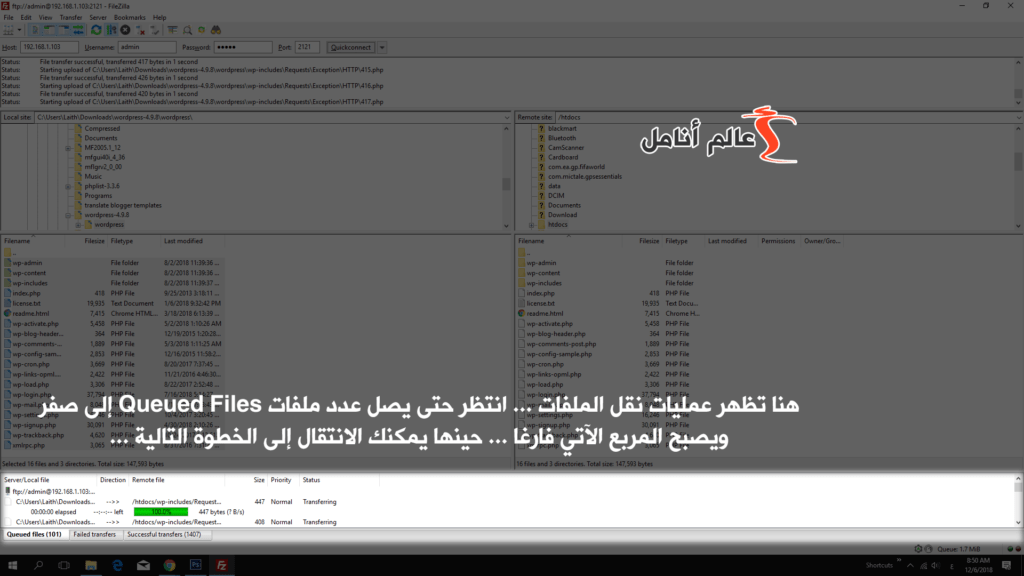Open the Transfer menu
This screenshot has height=576, width=1024.
coord(71,17)
